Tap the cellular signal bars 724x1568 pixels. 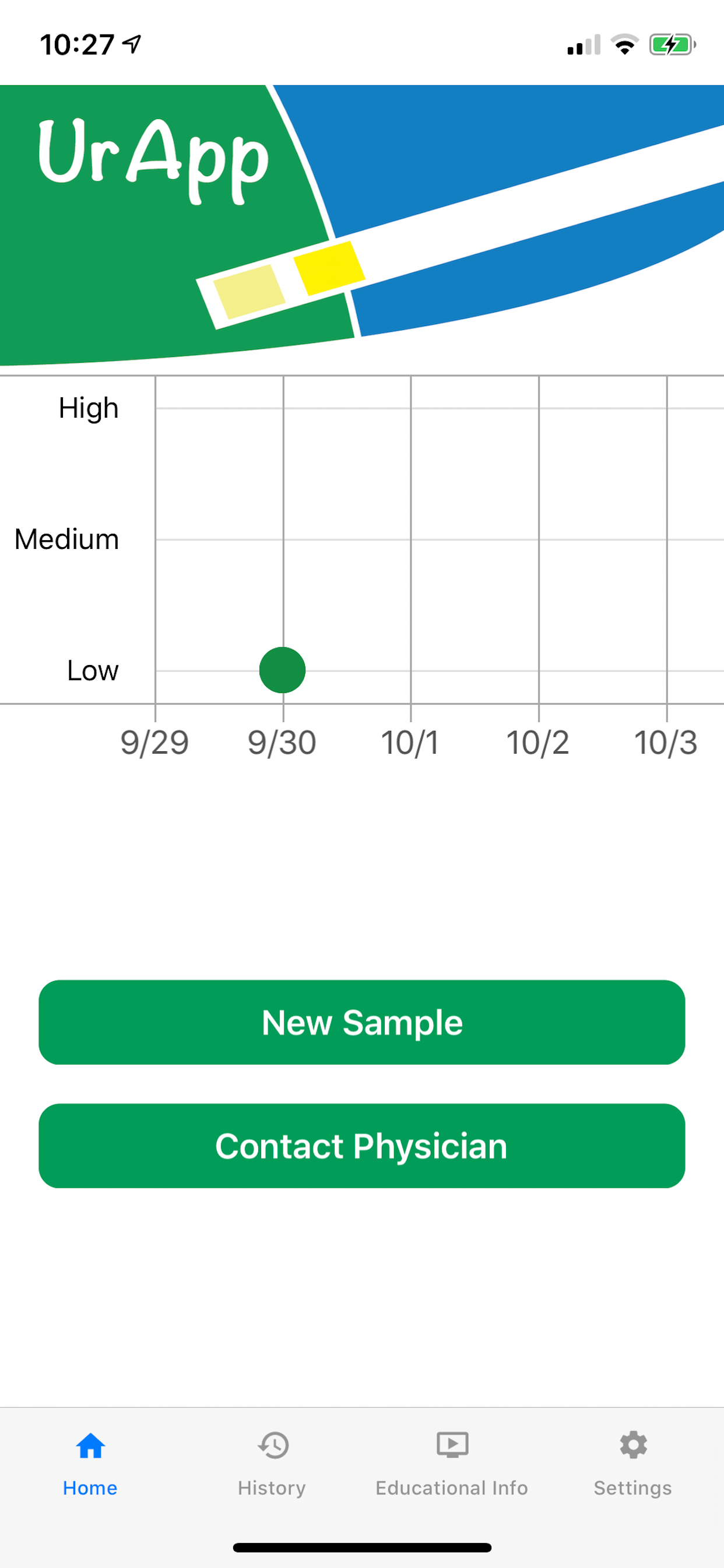[x=584, y=45]
